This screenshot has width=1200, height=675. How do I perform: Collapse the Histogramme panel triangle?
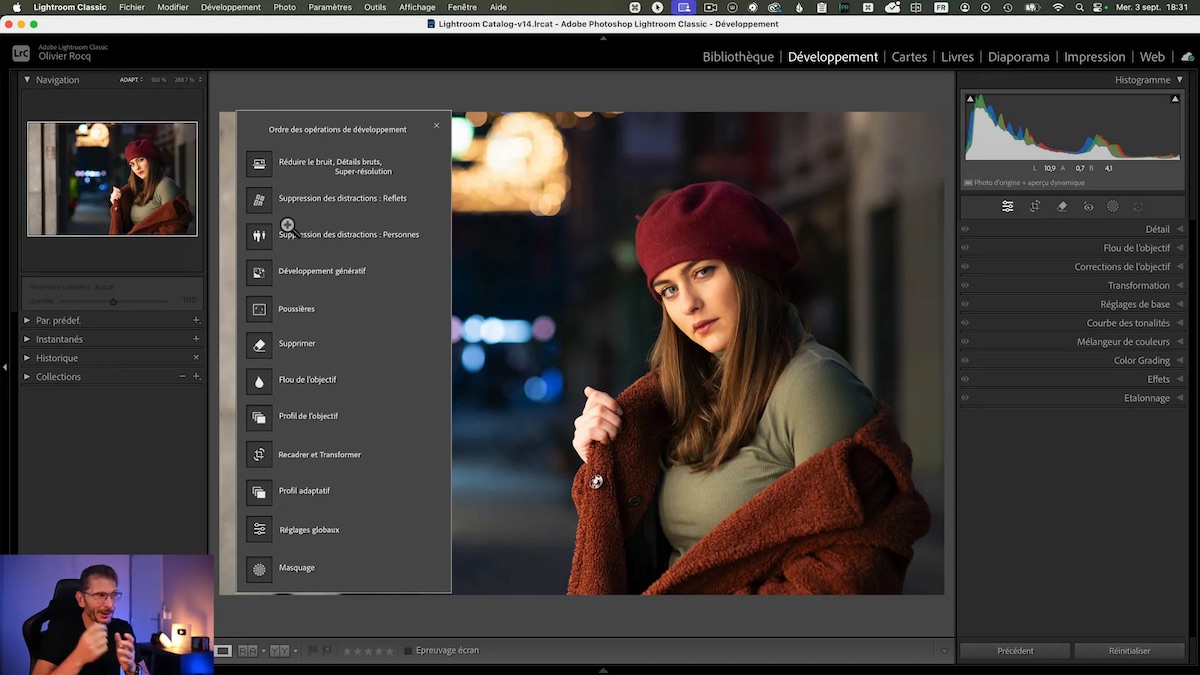pyautogui.click(x=1180, y=79)
